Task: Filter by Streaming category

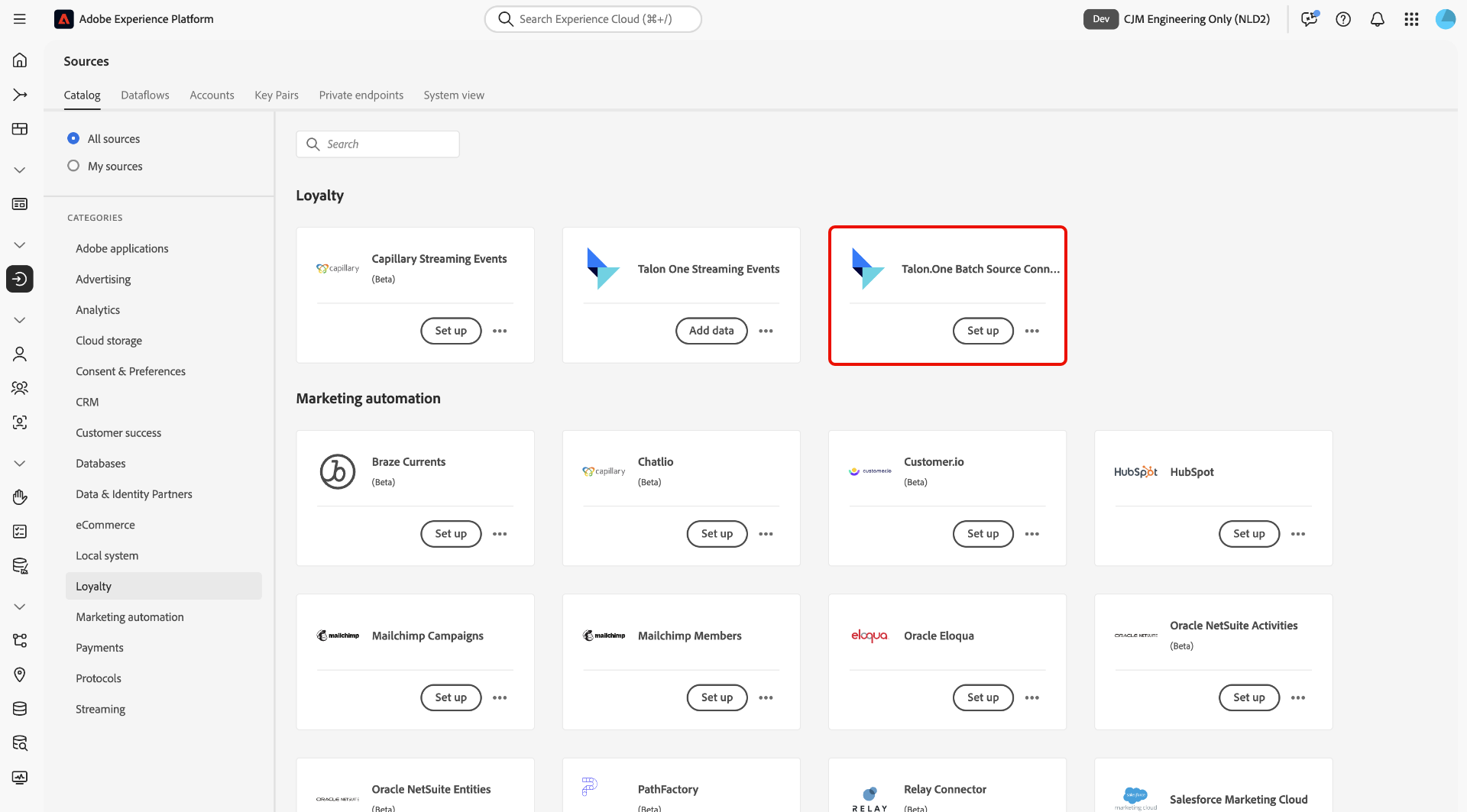Action: tap(100, 709)
